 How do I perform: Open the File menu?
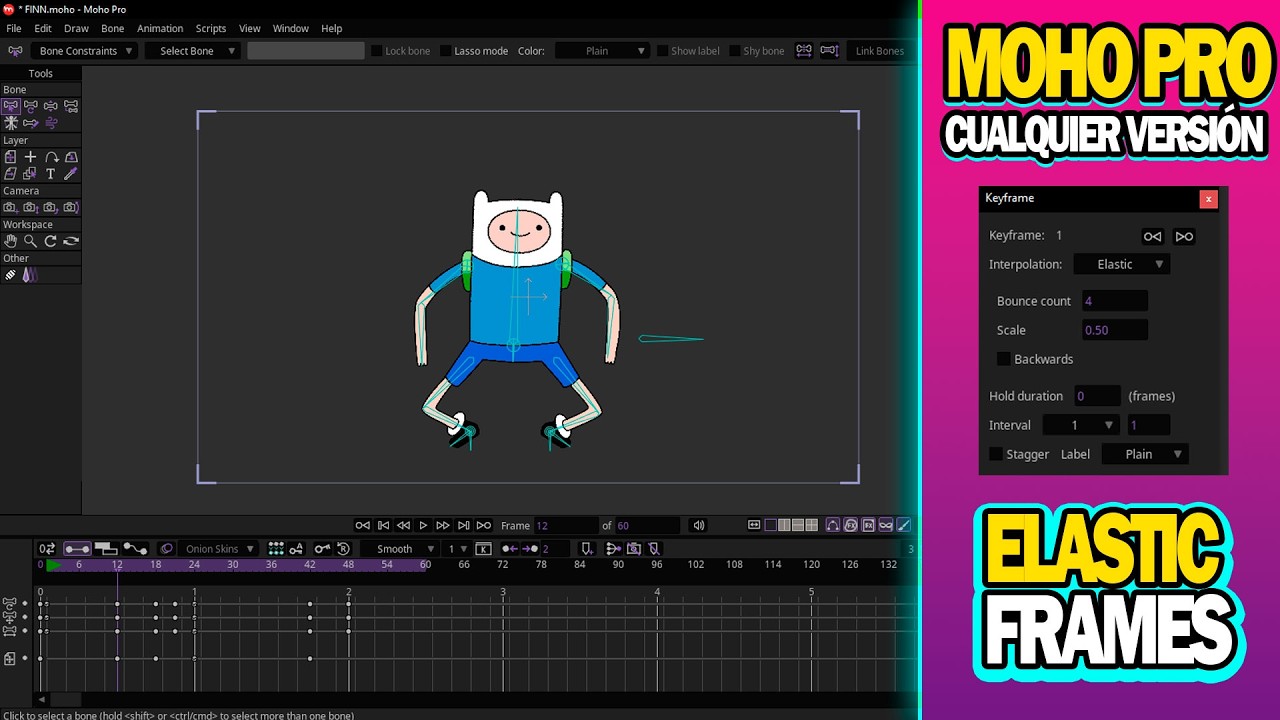coord(14,28)
